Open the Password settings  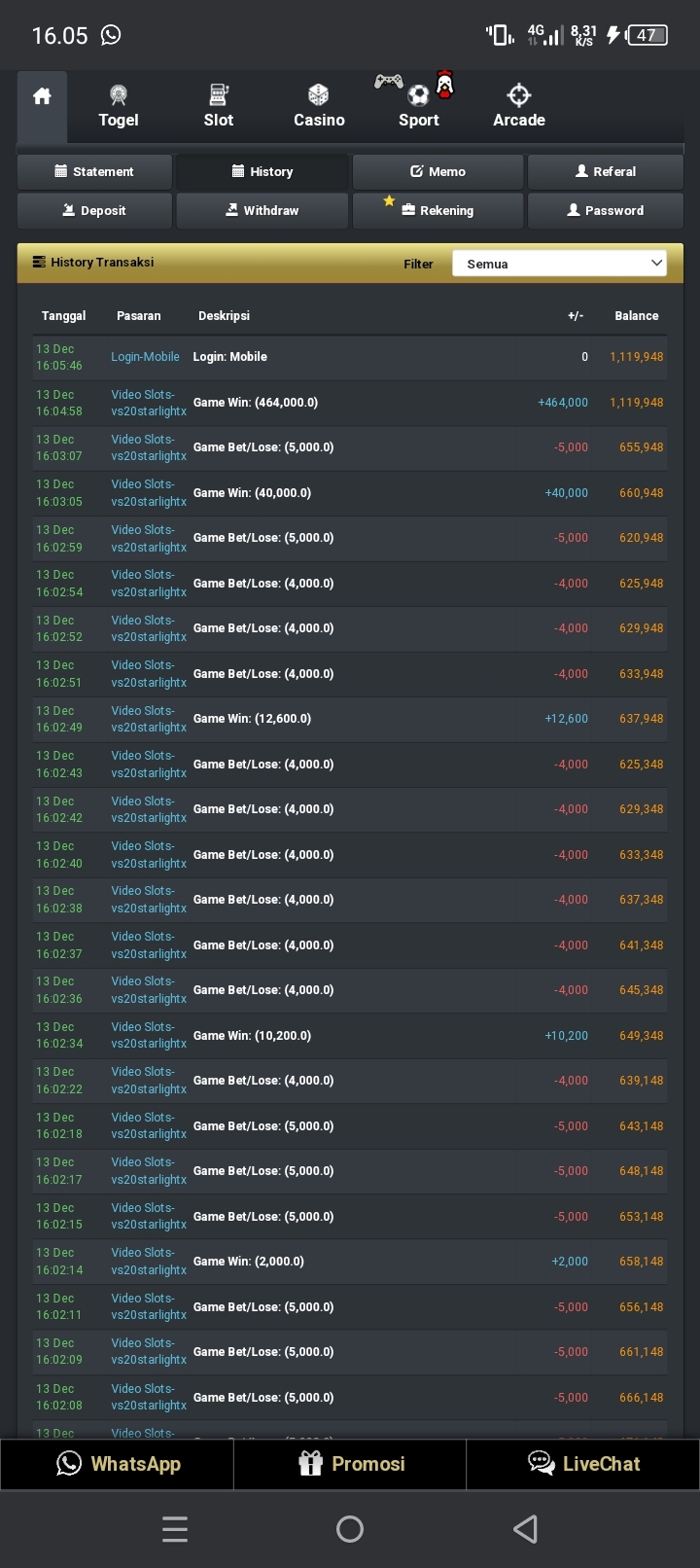(x=605, y=211)
